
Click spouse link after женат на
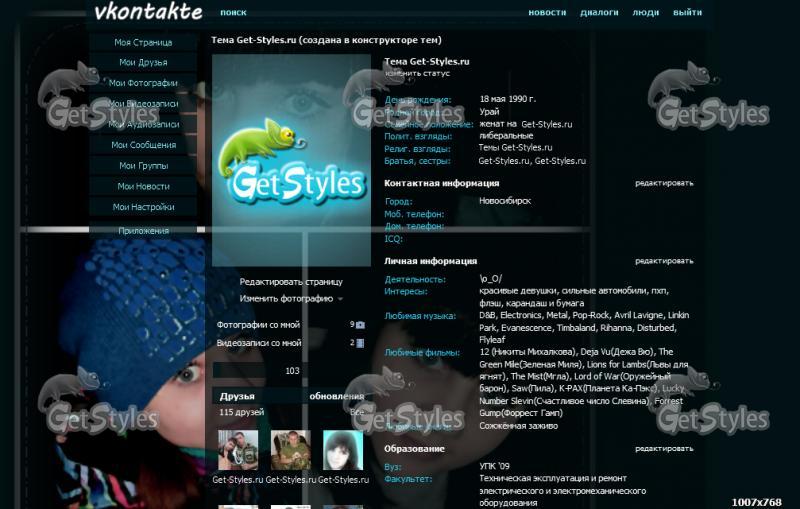coord(546,124)
